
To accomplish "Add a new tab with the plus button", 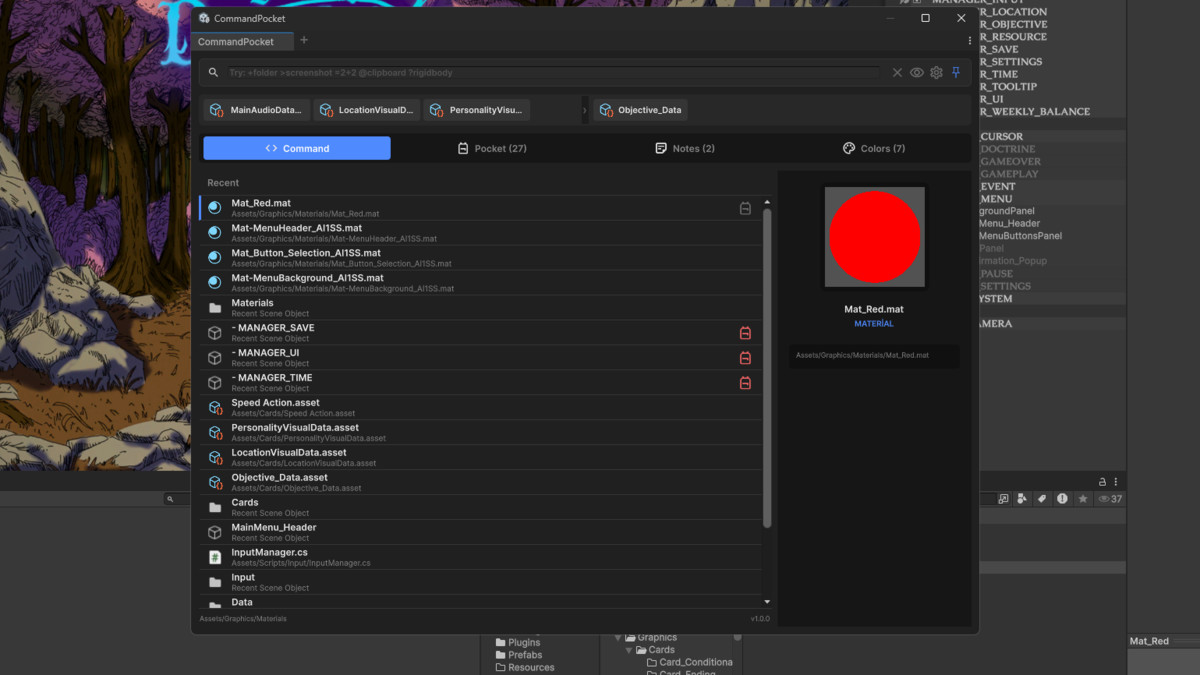I will (303, 40).
